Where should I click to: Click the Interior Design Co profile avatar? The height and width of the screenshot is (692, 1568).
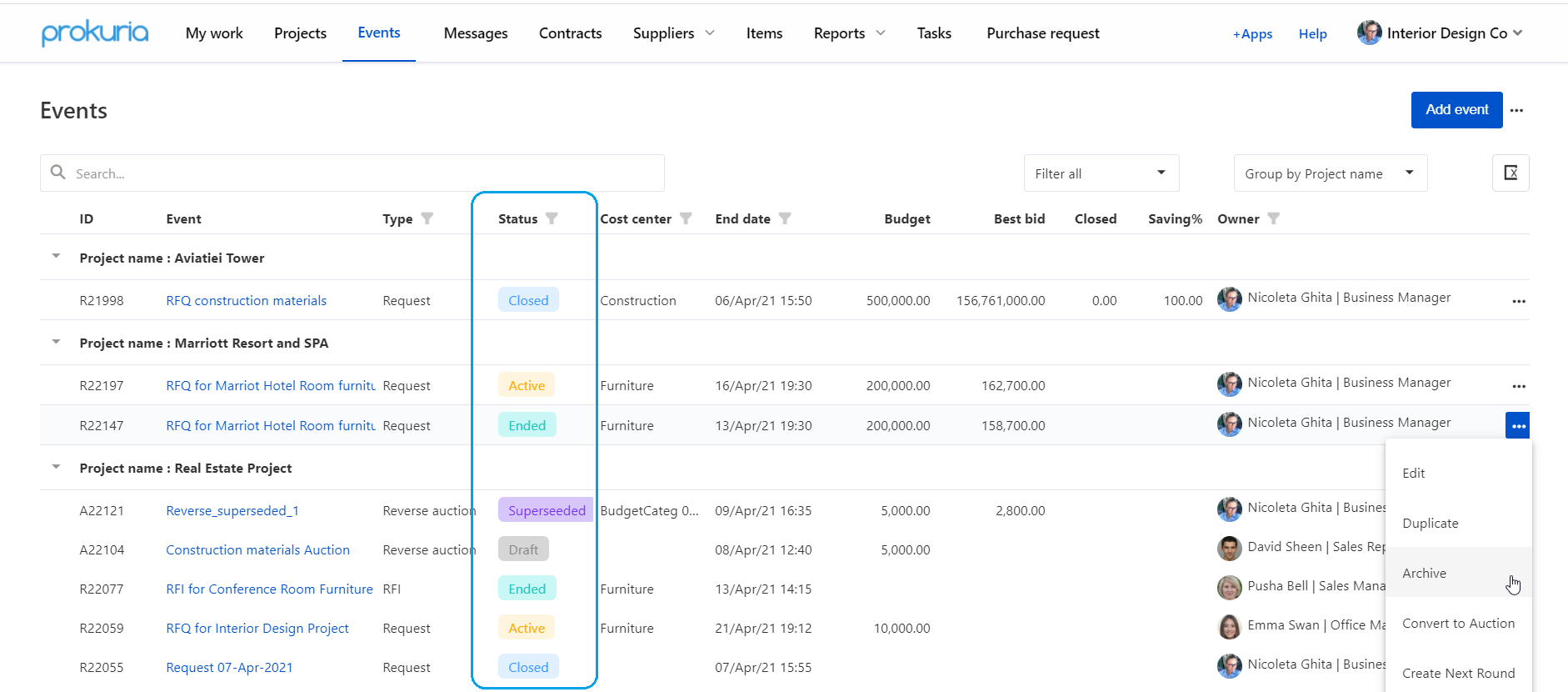pos(1369,33)
